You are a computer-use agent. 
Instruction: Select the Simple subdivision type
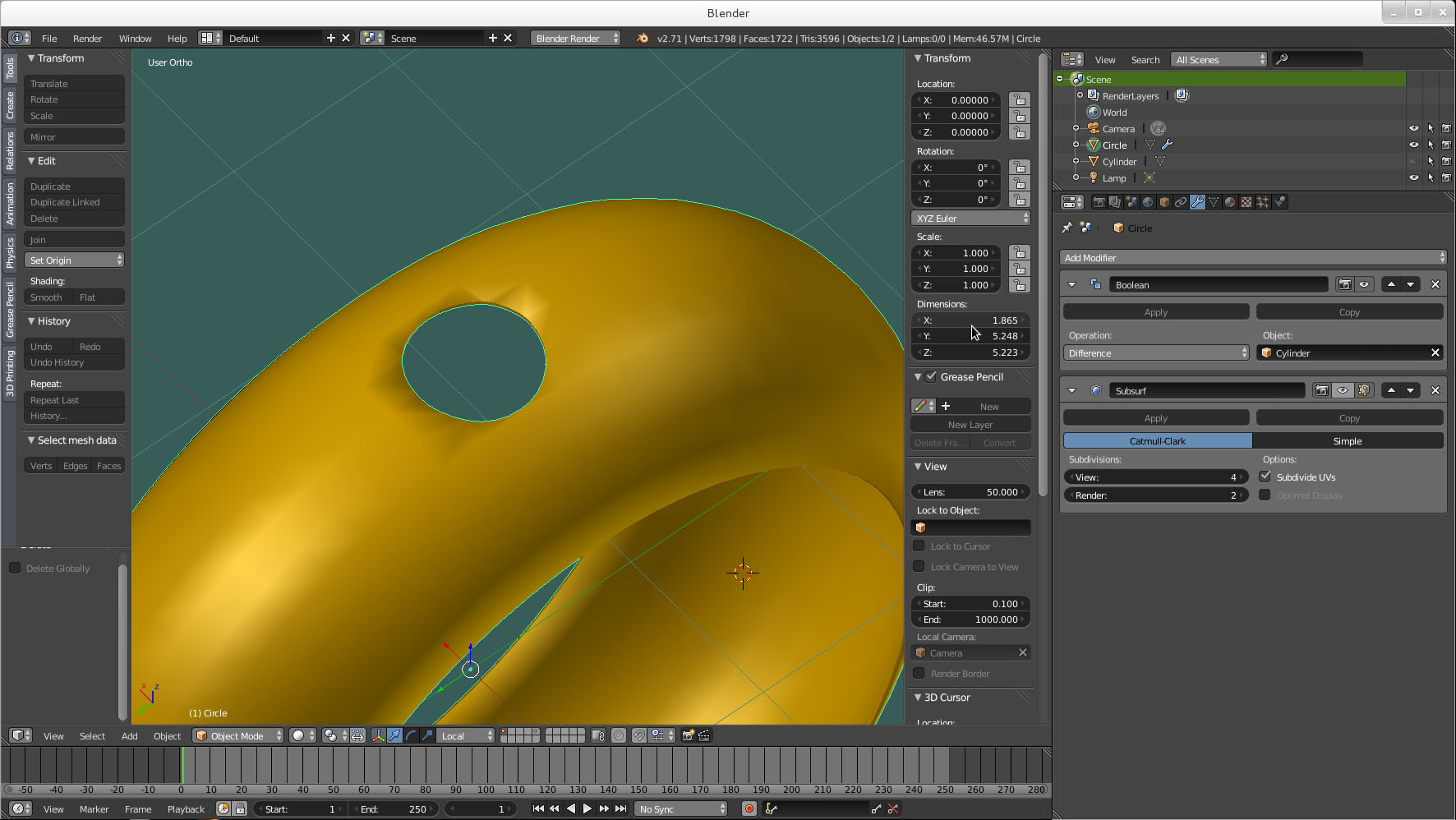(x=1348, y=441)
